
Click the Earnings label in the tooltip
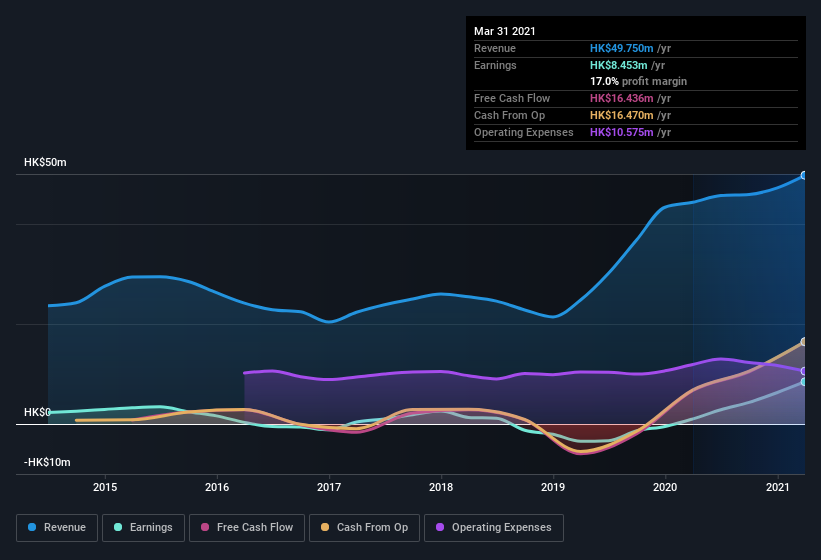495,65
